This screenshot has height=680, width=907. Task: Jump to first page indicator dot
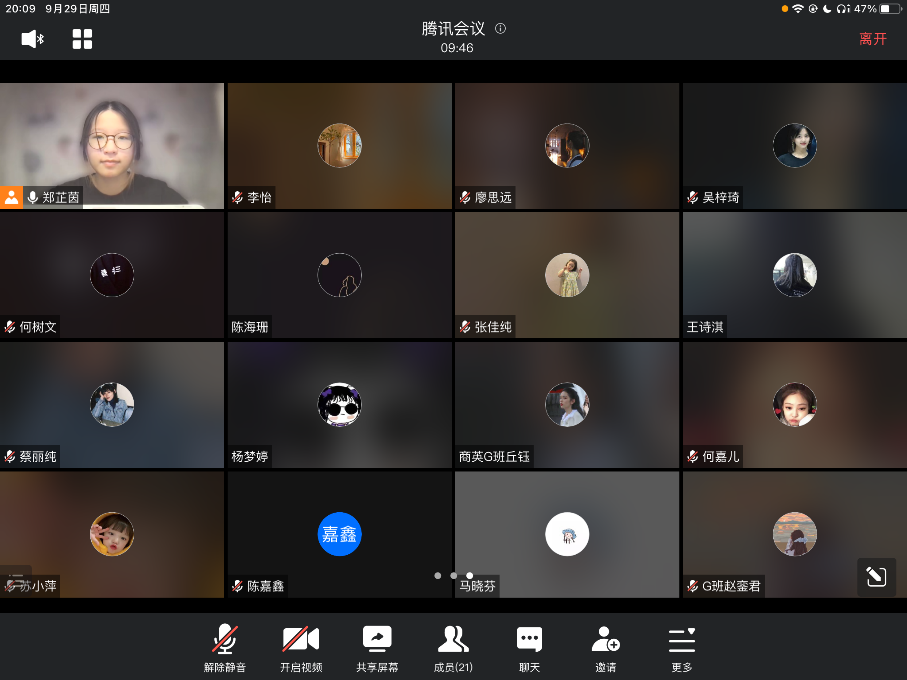[437, 576]
